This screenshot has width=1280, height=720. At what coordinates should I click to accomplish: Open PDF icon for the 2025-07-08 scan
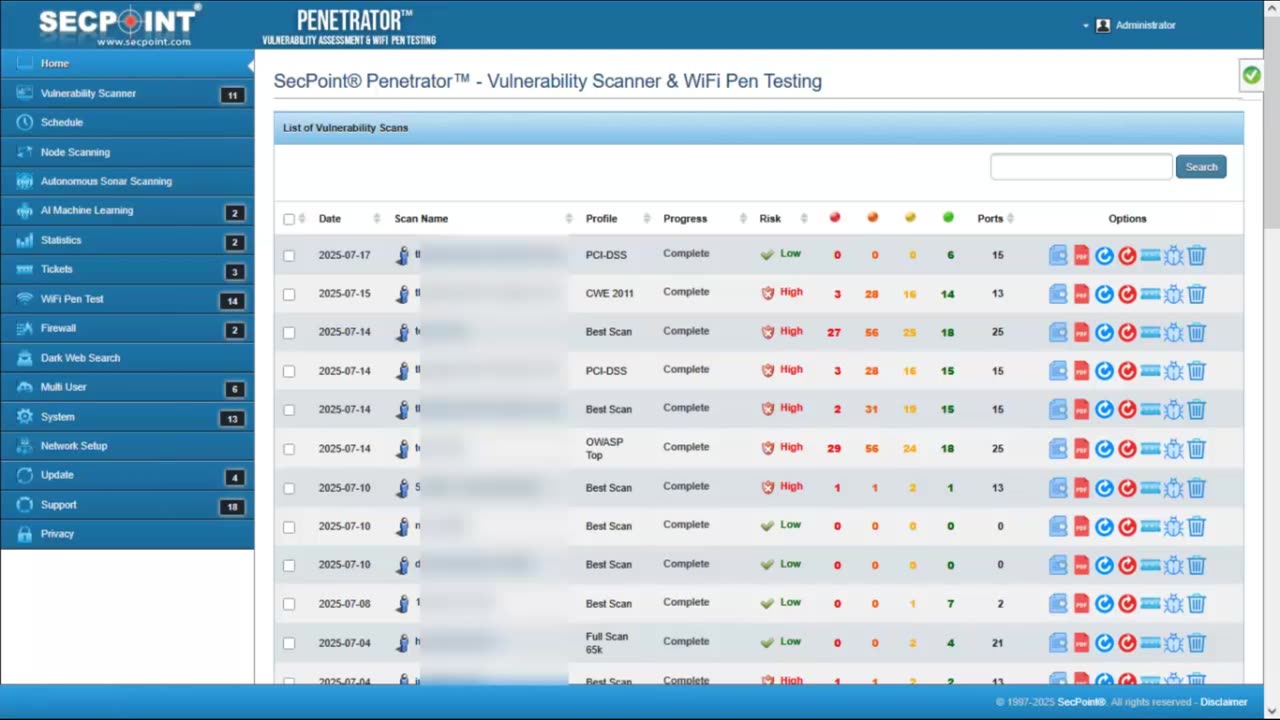[x=1081, y=604]
